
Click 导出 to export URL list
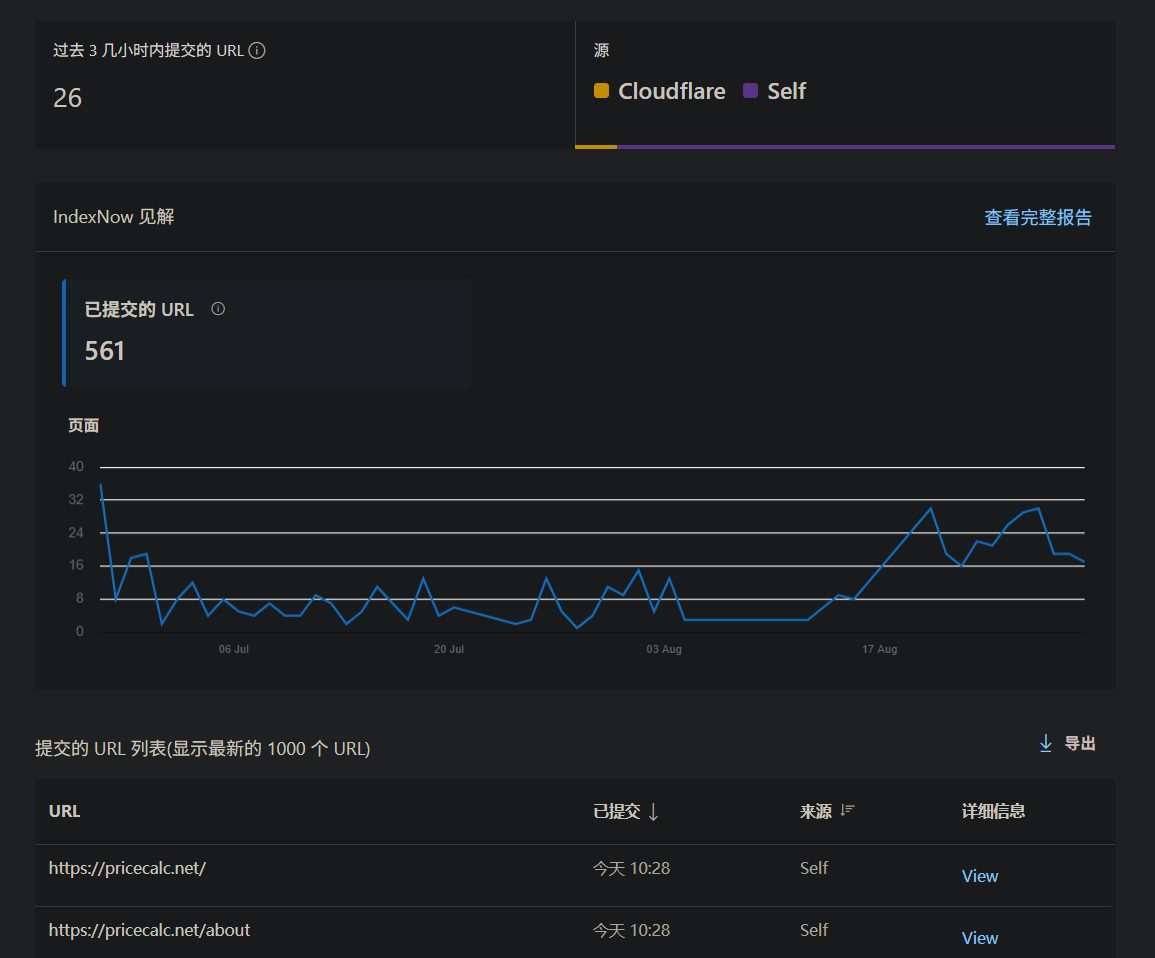[1080, 744]
